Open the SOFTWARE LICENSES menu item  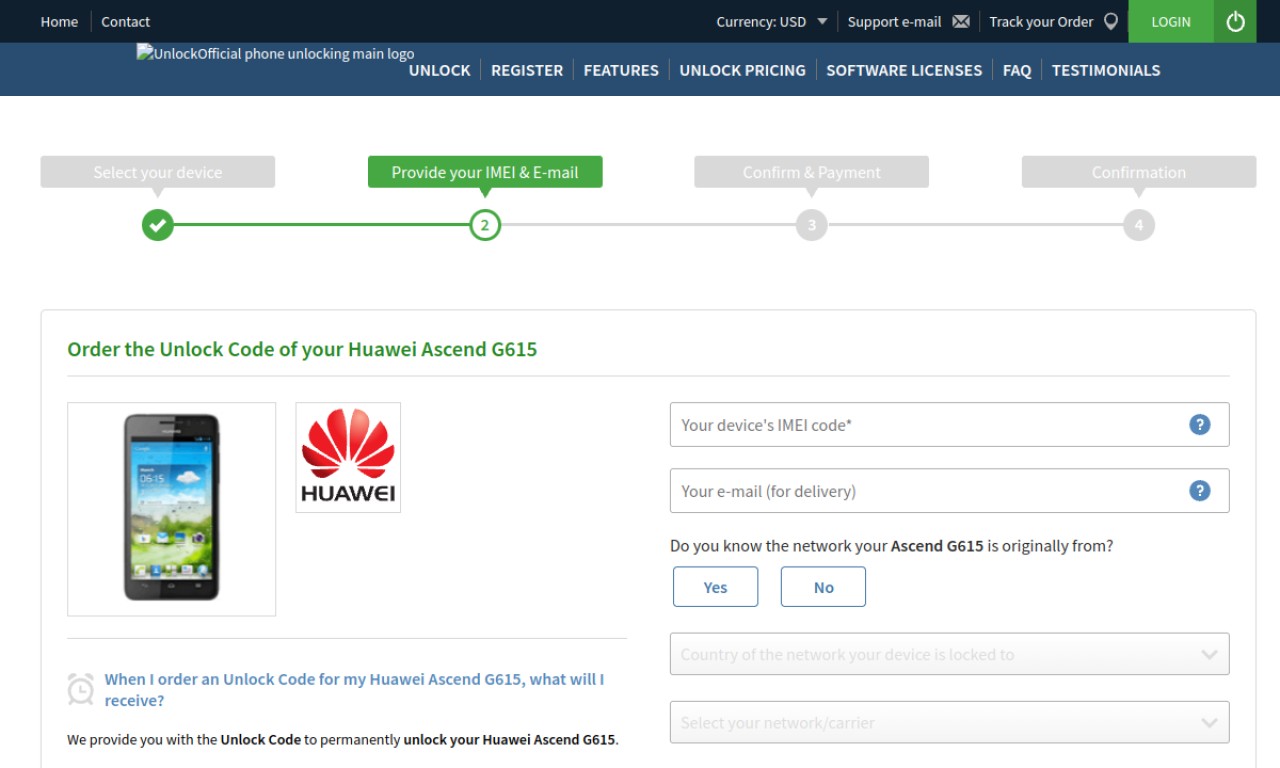904,70
